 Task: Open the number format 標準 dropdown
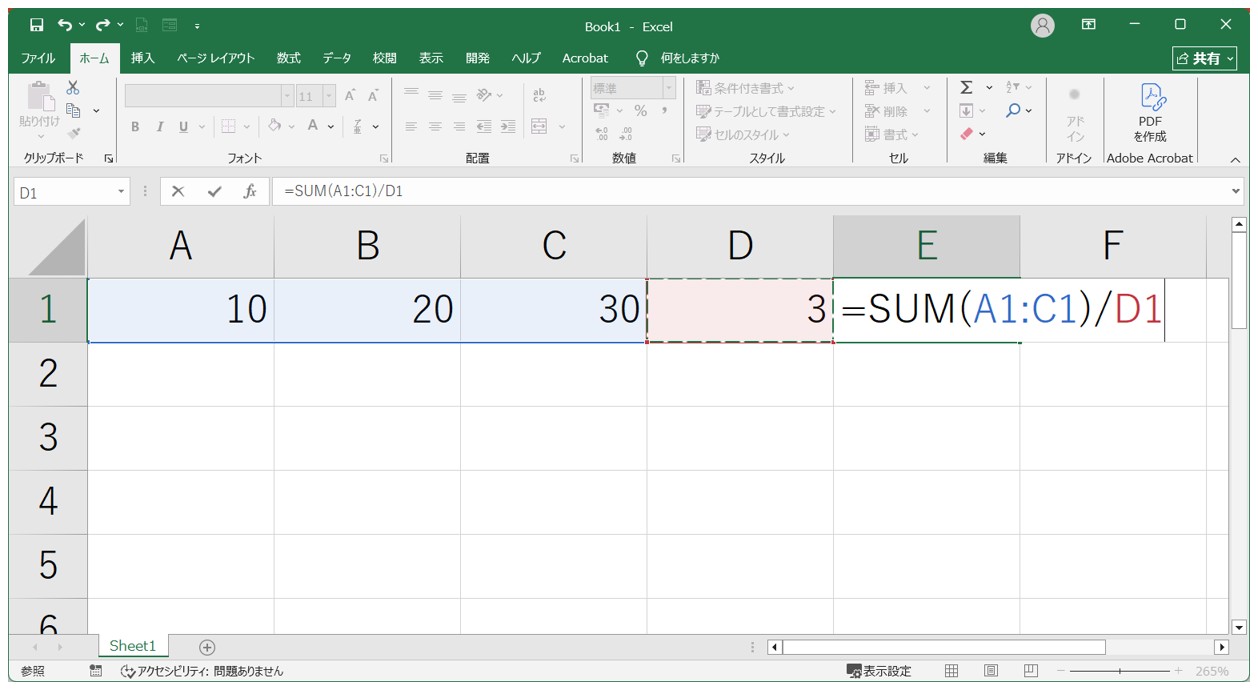669,88
